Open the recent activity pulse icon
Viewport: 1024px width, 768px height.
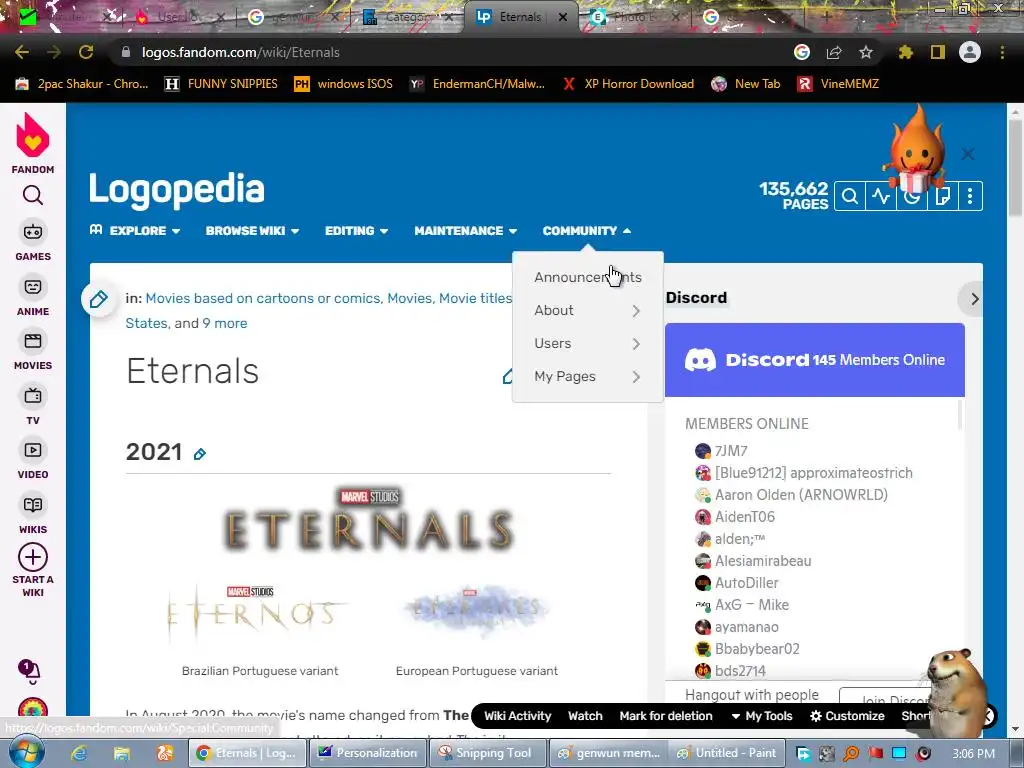point(881,196)
